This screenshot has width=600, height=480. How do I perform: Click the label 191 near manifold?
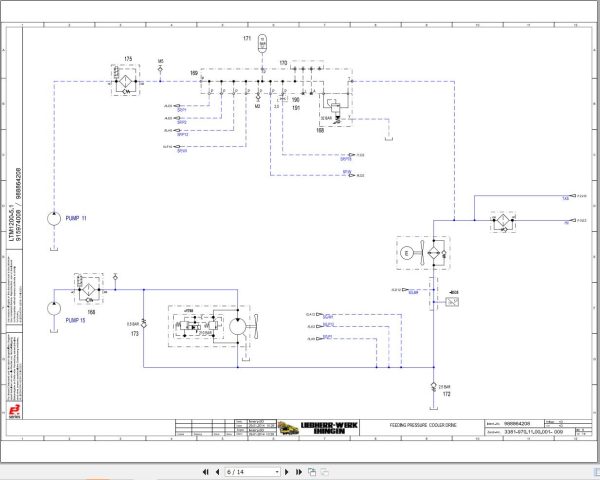point(295,108)
